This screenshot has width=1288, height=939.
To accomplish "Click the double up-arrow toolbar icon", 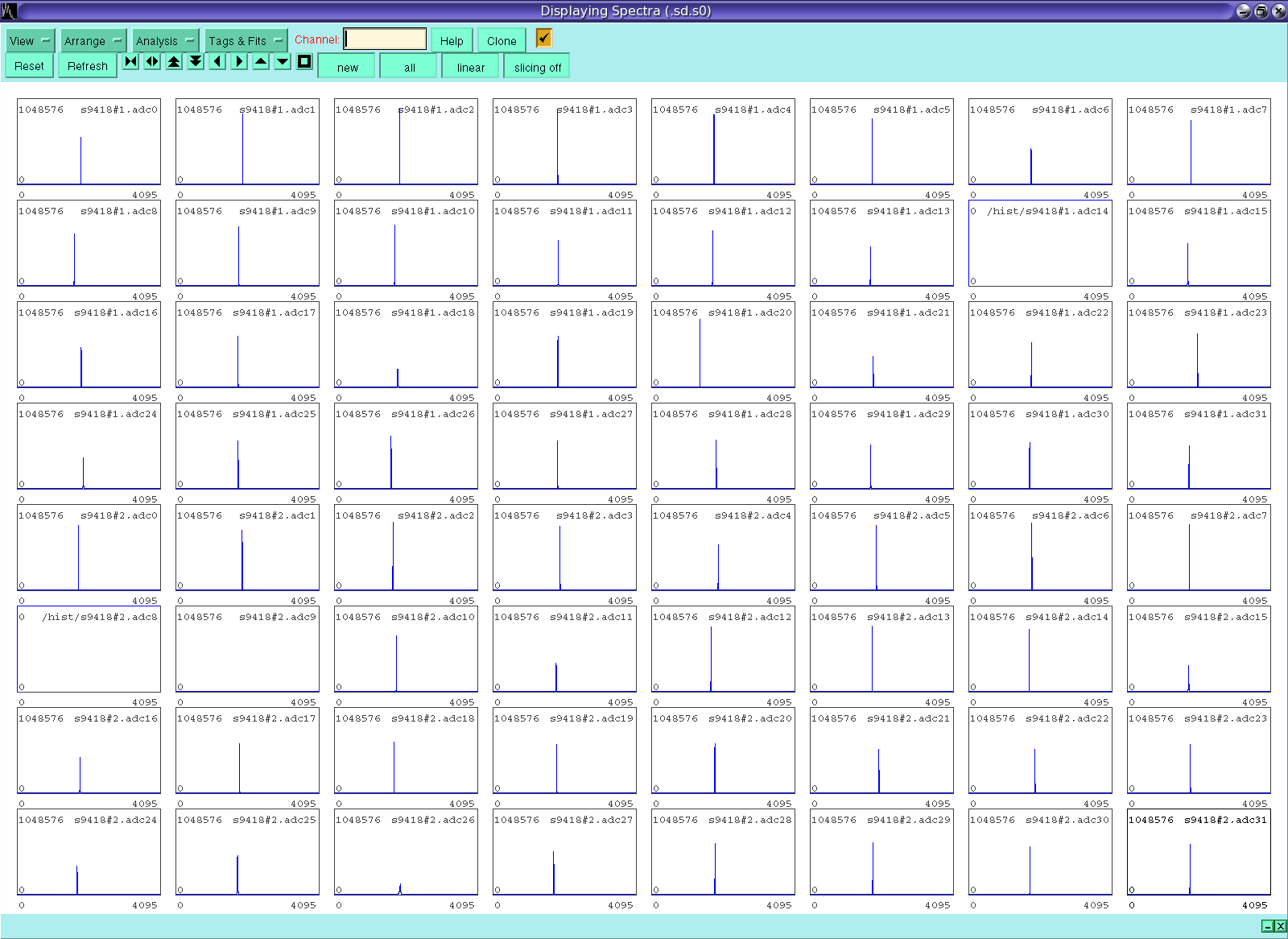I will (x=174, y=62).
